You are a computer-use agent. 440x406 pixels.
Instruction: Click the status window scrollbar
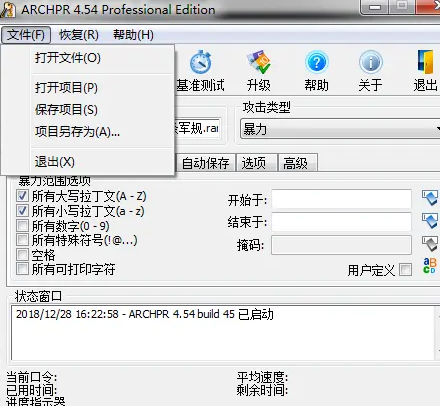coord(437,332)
